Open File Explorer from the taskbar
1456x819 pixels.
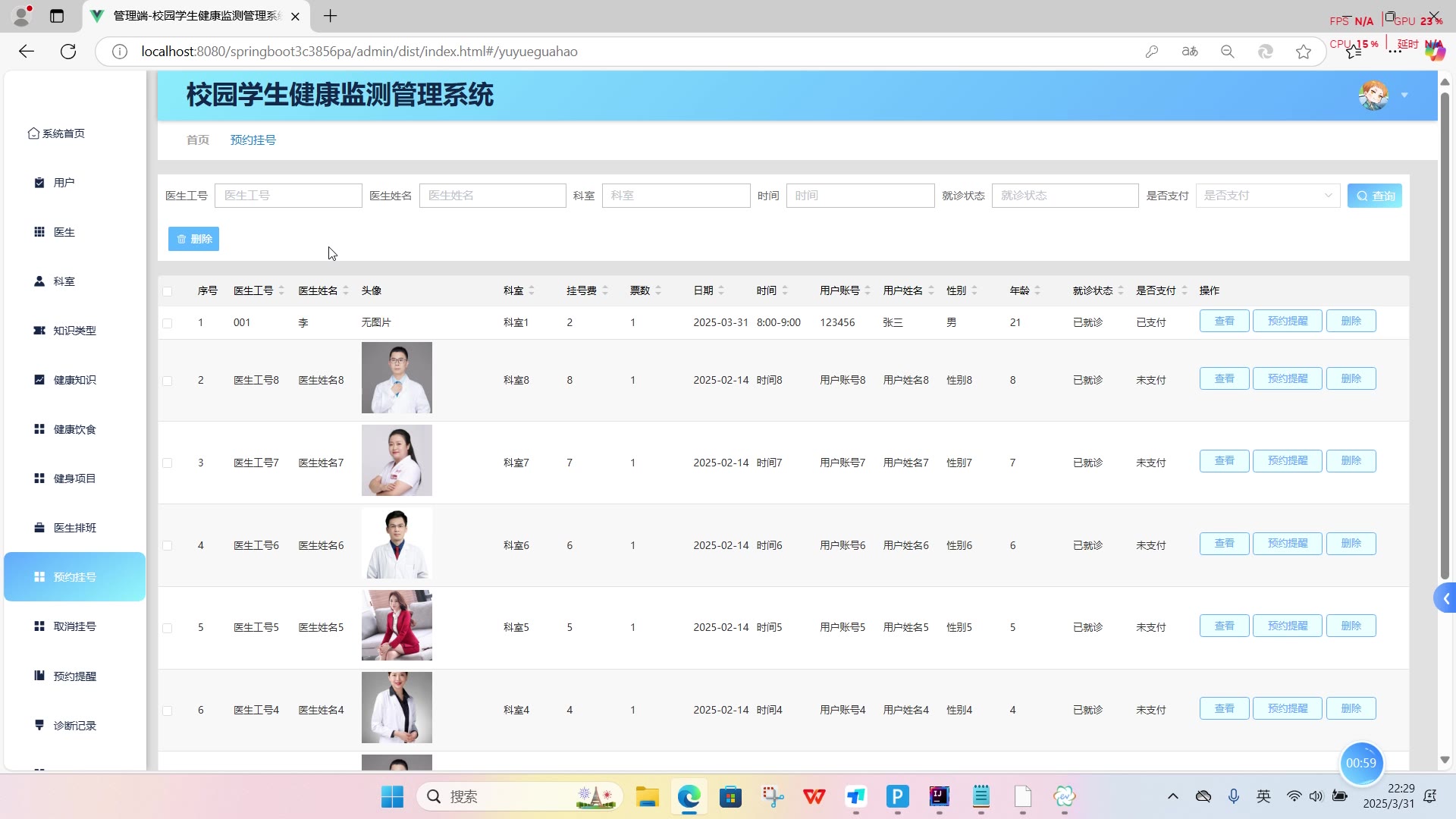pyautogui.click(x=647, y=796)
